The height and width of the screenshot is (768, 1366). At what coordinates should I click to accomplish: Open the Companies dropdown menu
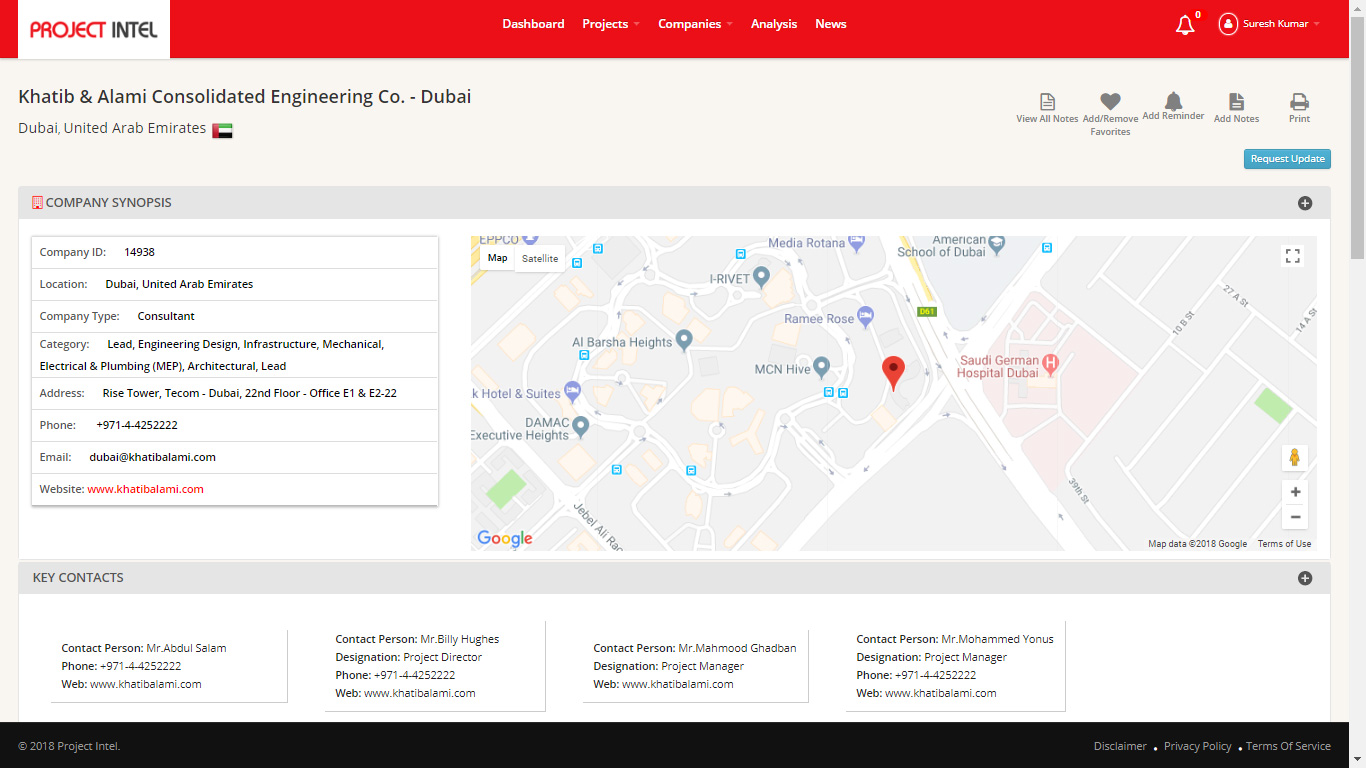click(695, 24)
